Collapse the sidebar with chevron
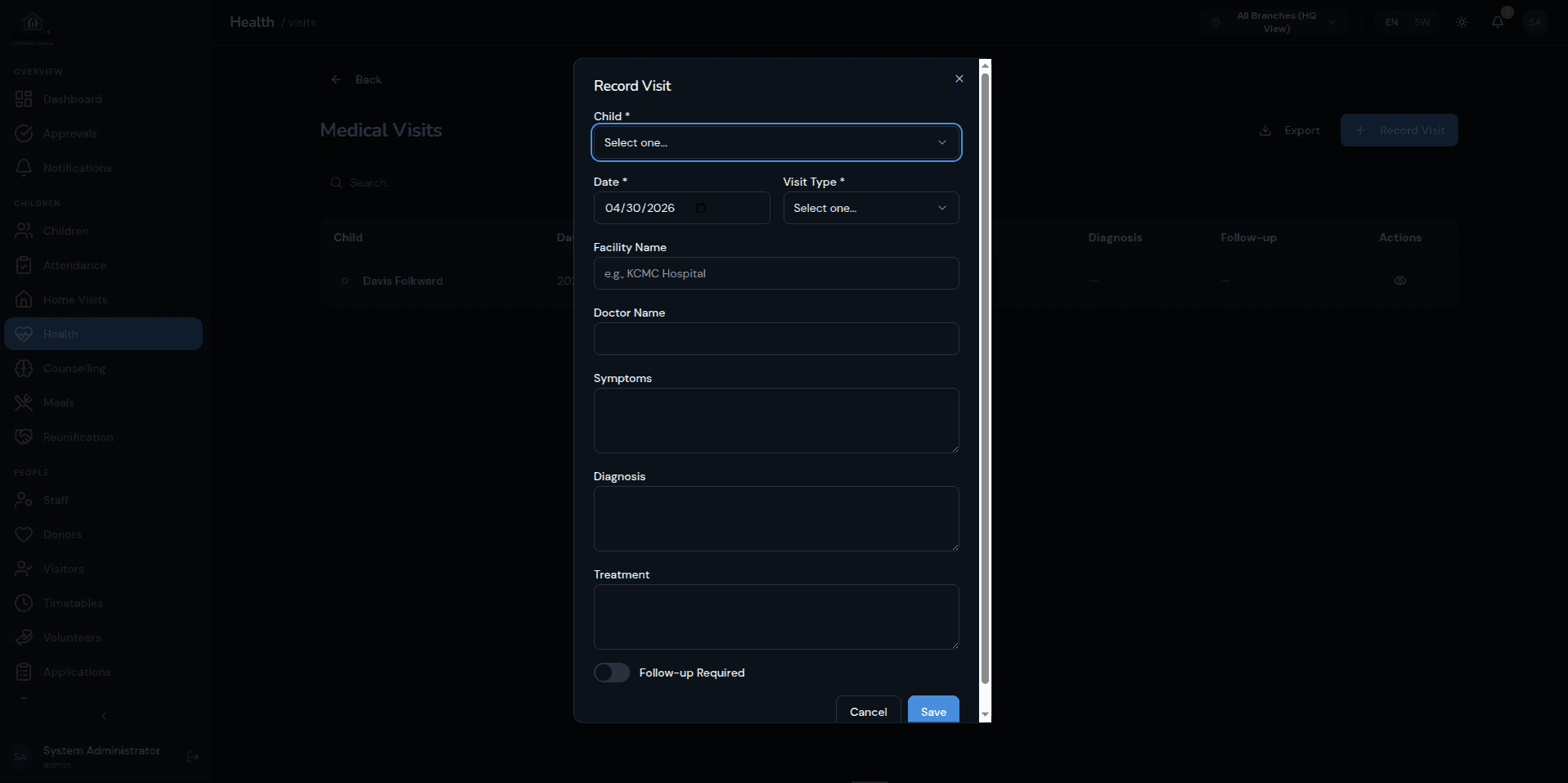This screenshot has width=1568, height=783. tap(104, 716)
